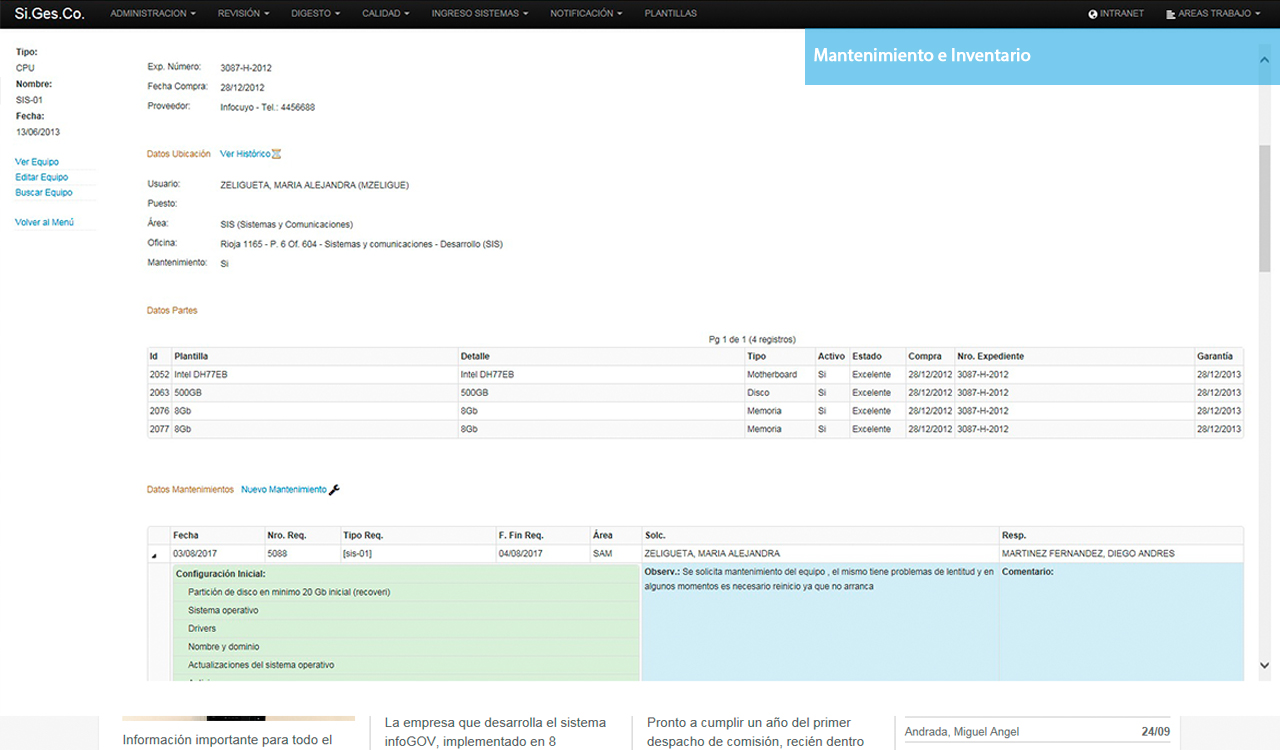1280x750 pixels.
Task: Click the wrench icon beside Nuevo Mantenimiento
Action: click(334, 490)
